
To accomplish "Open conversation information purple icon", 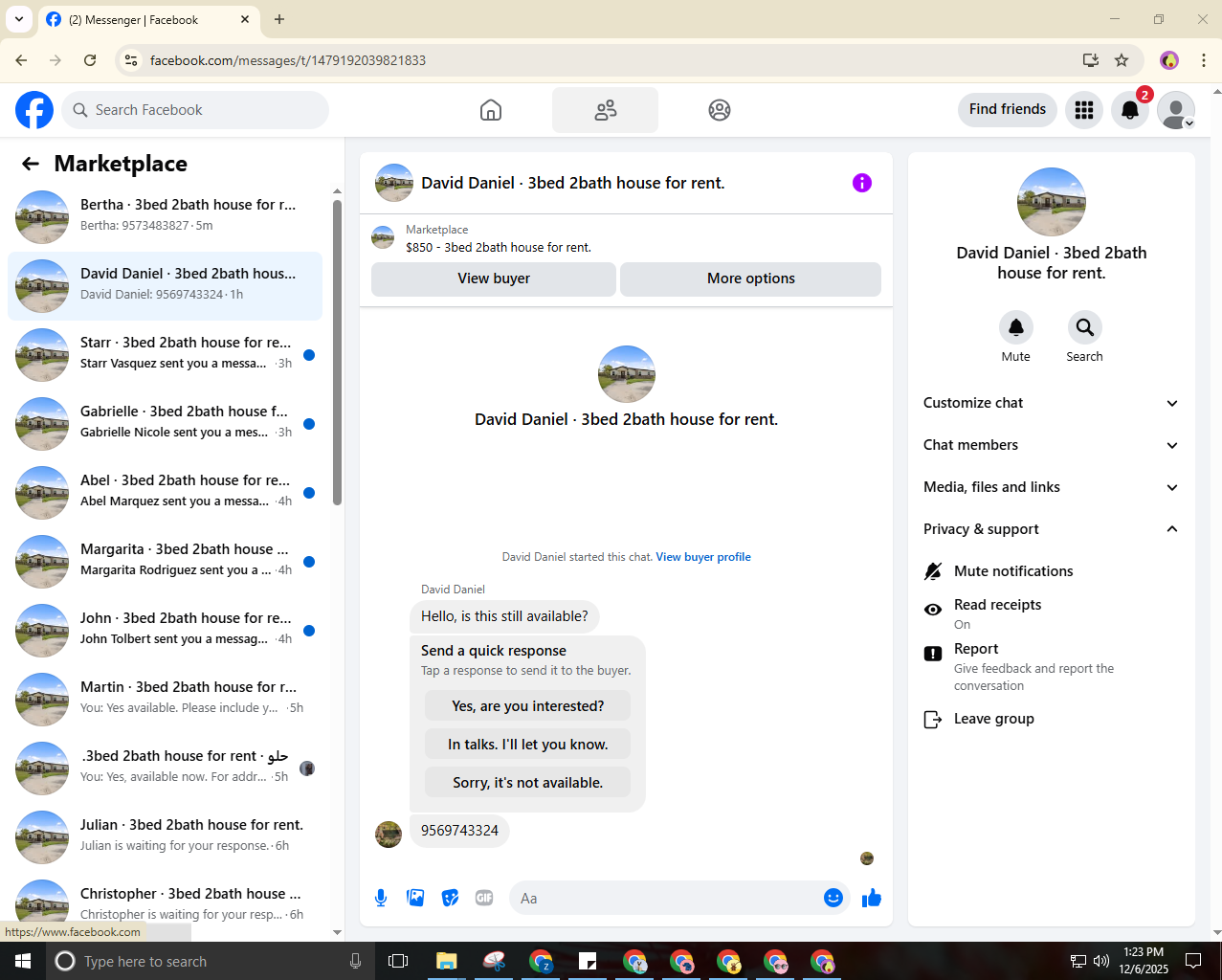I will point(862,183).
